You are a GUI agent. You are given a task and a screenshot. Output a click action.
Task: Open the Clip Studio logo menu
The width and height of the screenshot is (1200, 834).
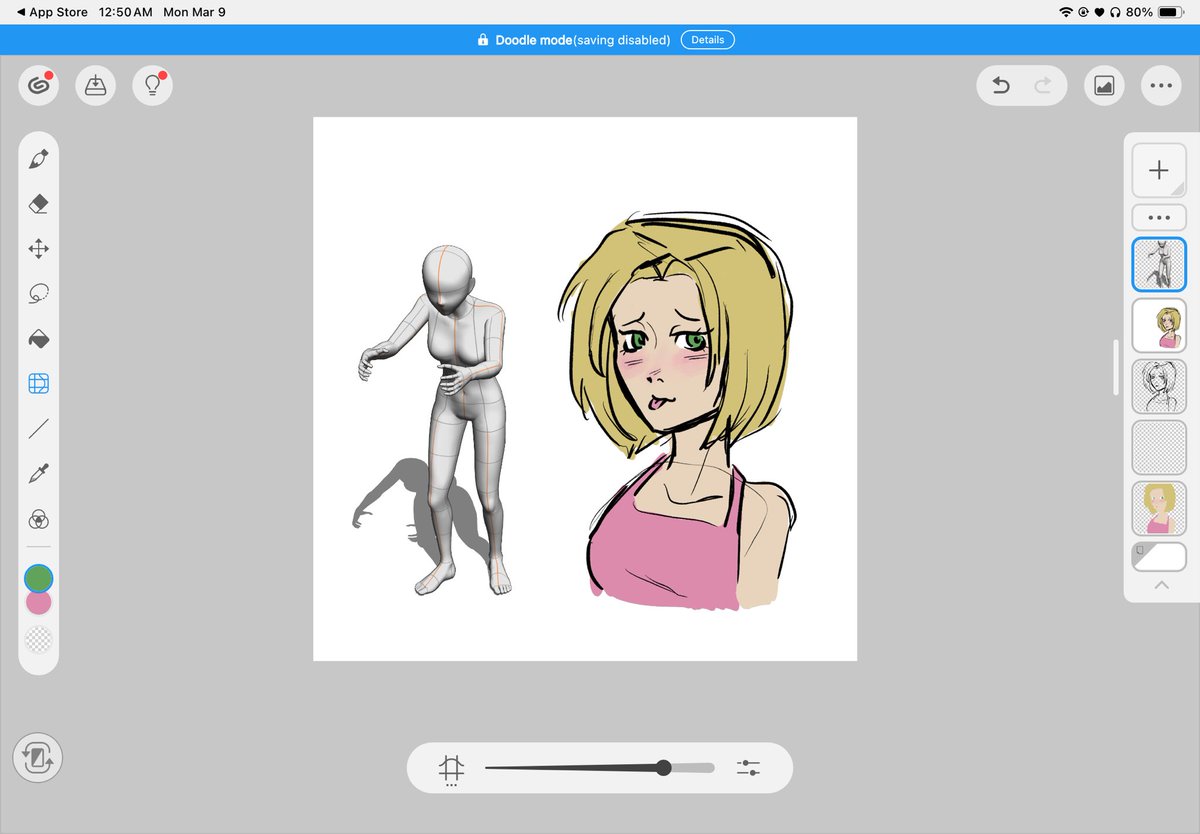[38, 86]
